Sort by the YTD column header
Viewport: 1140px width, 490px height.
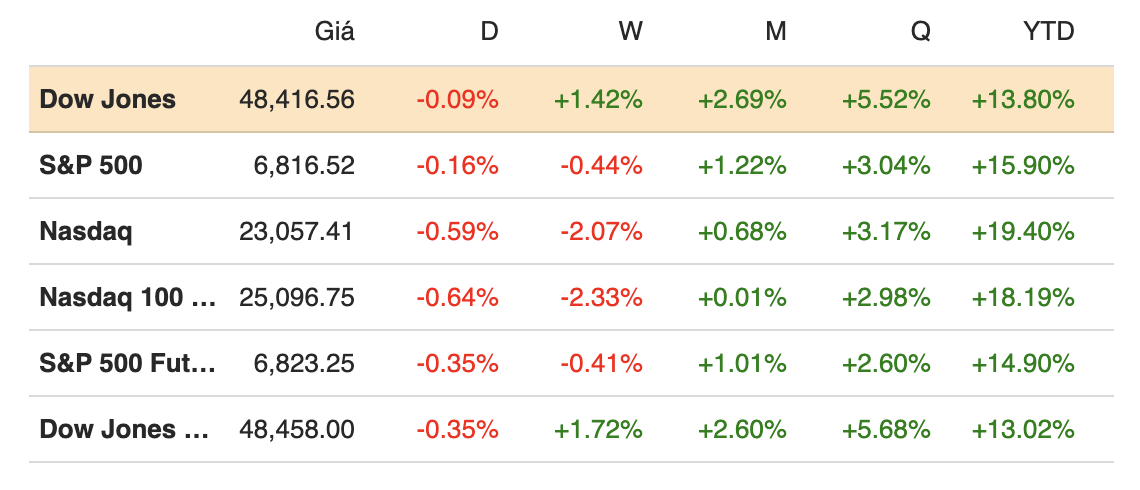pyautogui.click(x=1048, y=31)
